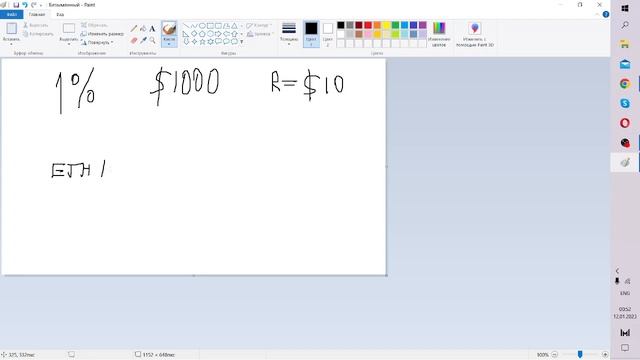Viewport: 640px width, 360px height.
Task: Click Edit with Paint 3D button
Action: click(x=475, y=34)
